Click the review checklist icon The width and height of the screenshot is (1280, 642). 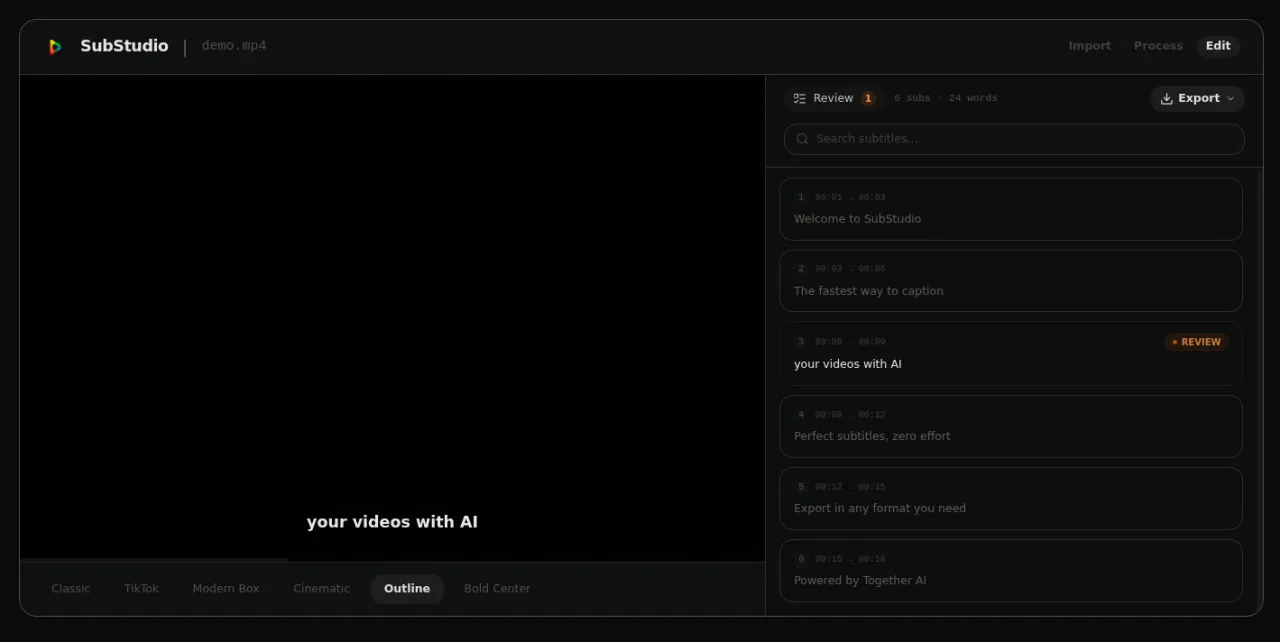(800, 98)
